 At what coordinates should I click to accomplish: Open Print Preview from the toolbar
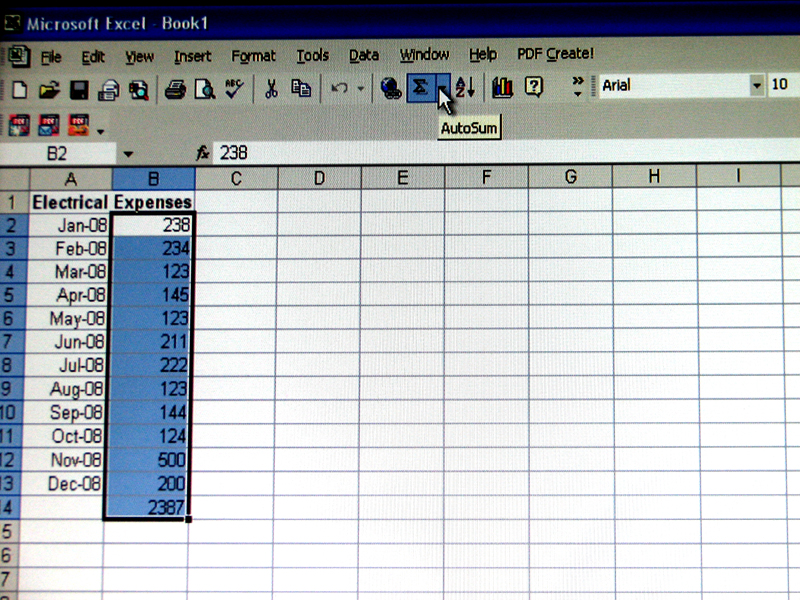click(x=205, y=89)
